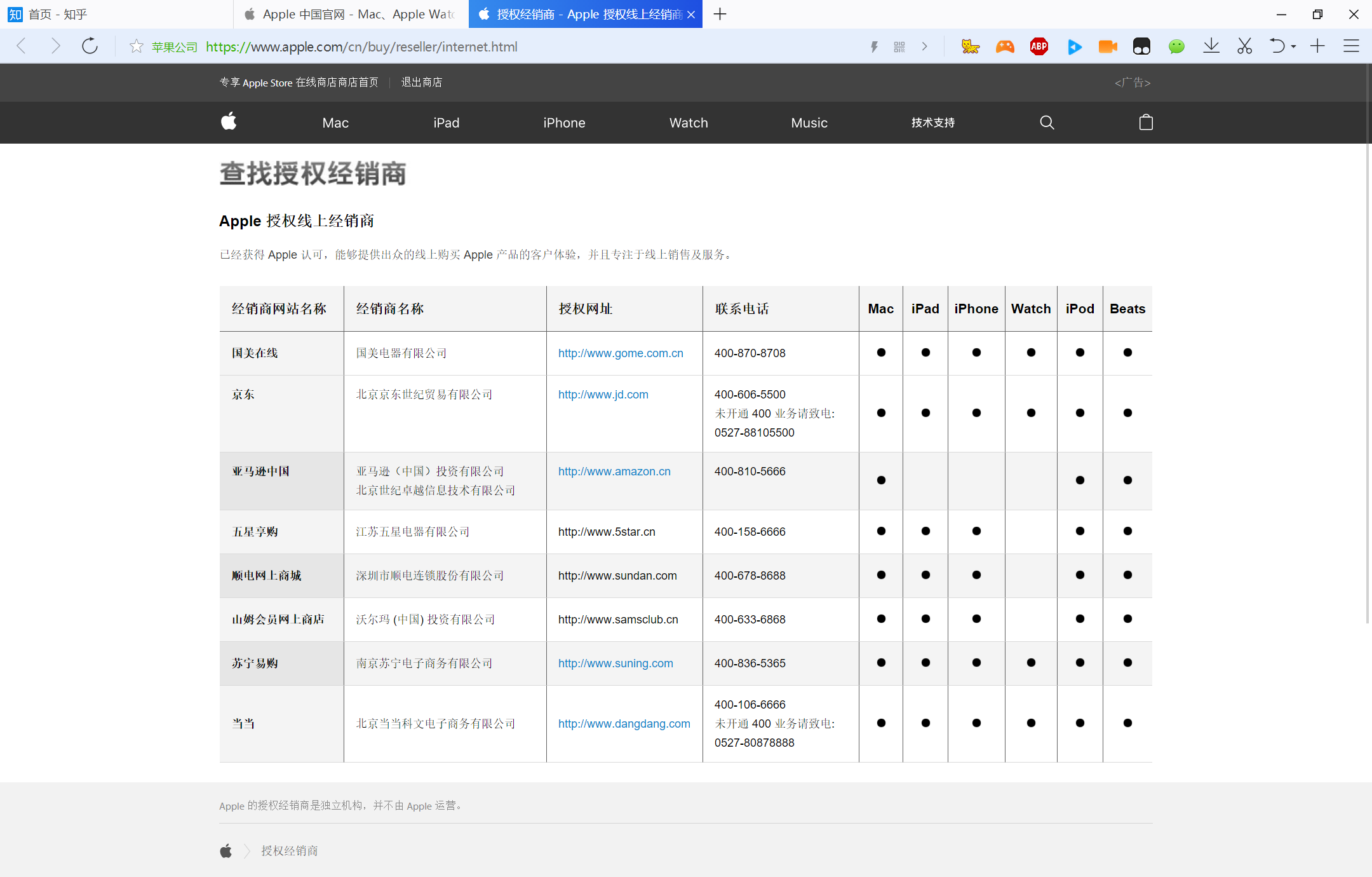Click the 山姆会员网上商店 row label
The width and height of the screenshot is (1372, 877).
coord(278,620)
